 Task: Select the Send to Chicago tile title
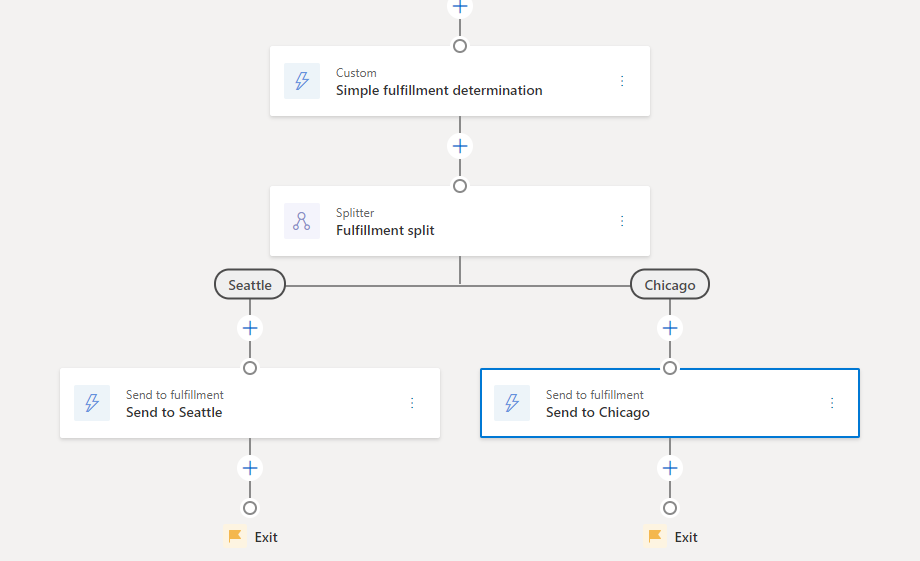(598, 413)
